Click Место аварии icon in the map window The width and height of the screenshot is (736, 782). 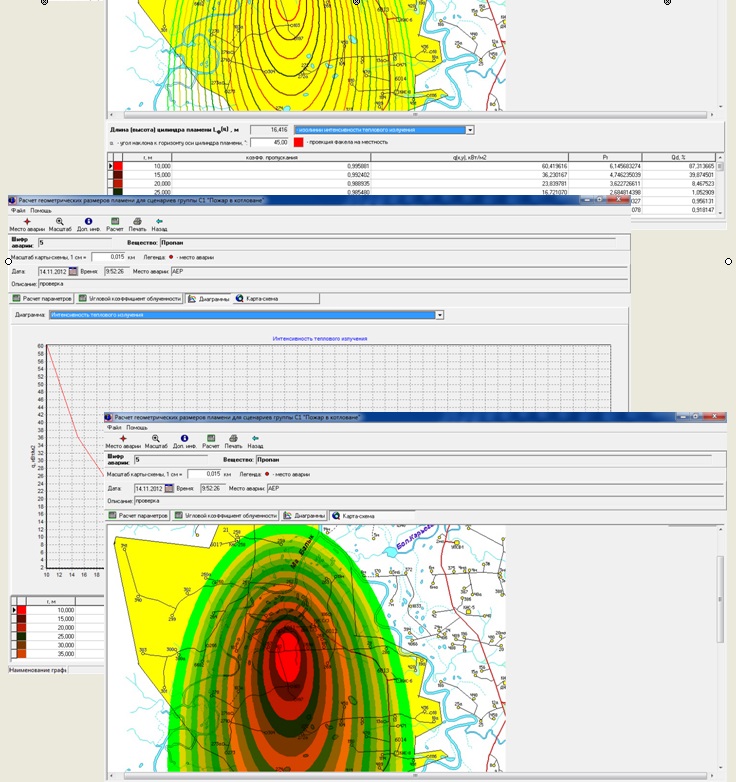click(x=123, y=437)
